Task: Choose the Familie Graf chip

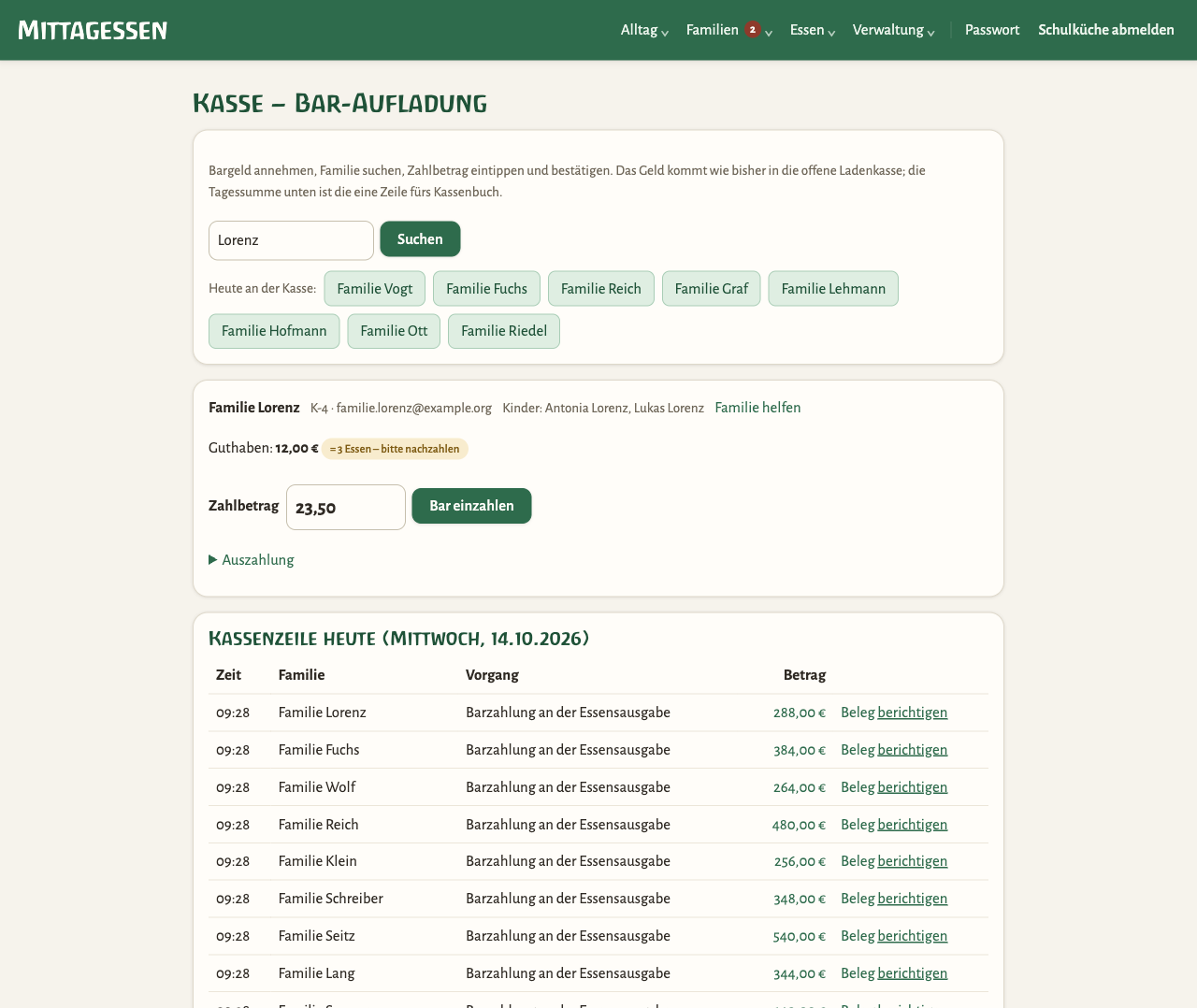Action: pyautogui.click(x=712, y=289)
